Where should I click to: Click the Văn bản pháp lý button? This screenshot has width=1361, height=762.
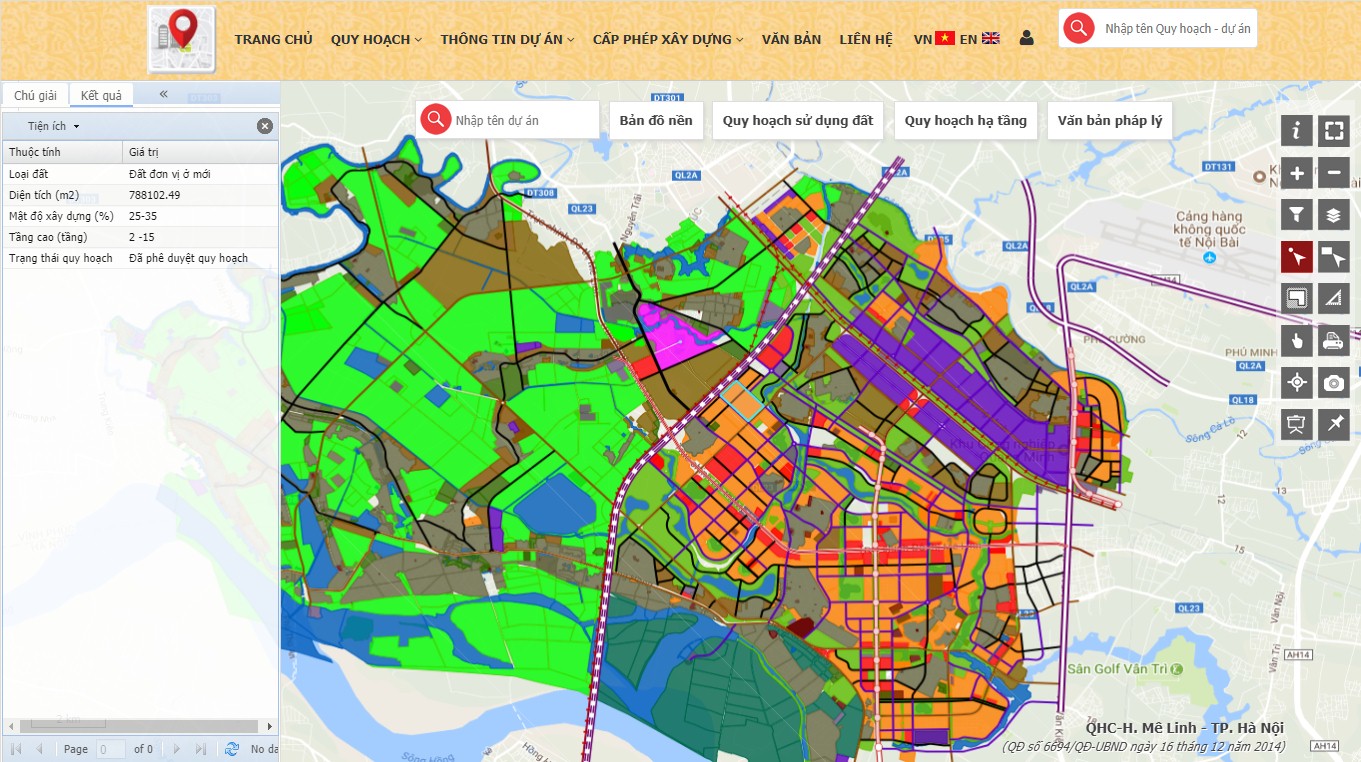coord(1110,120)
